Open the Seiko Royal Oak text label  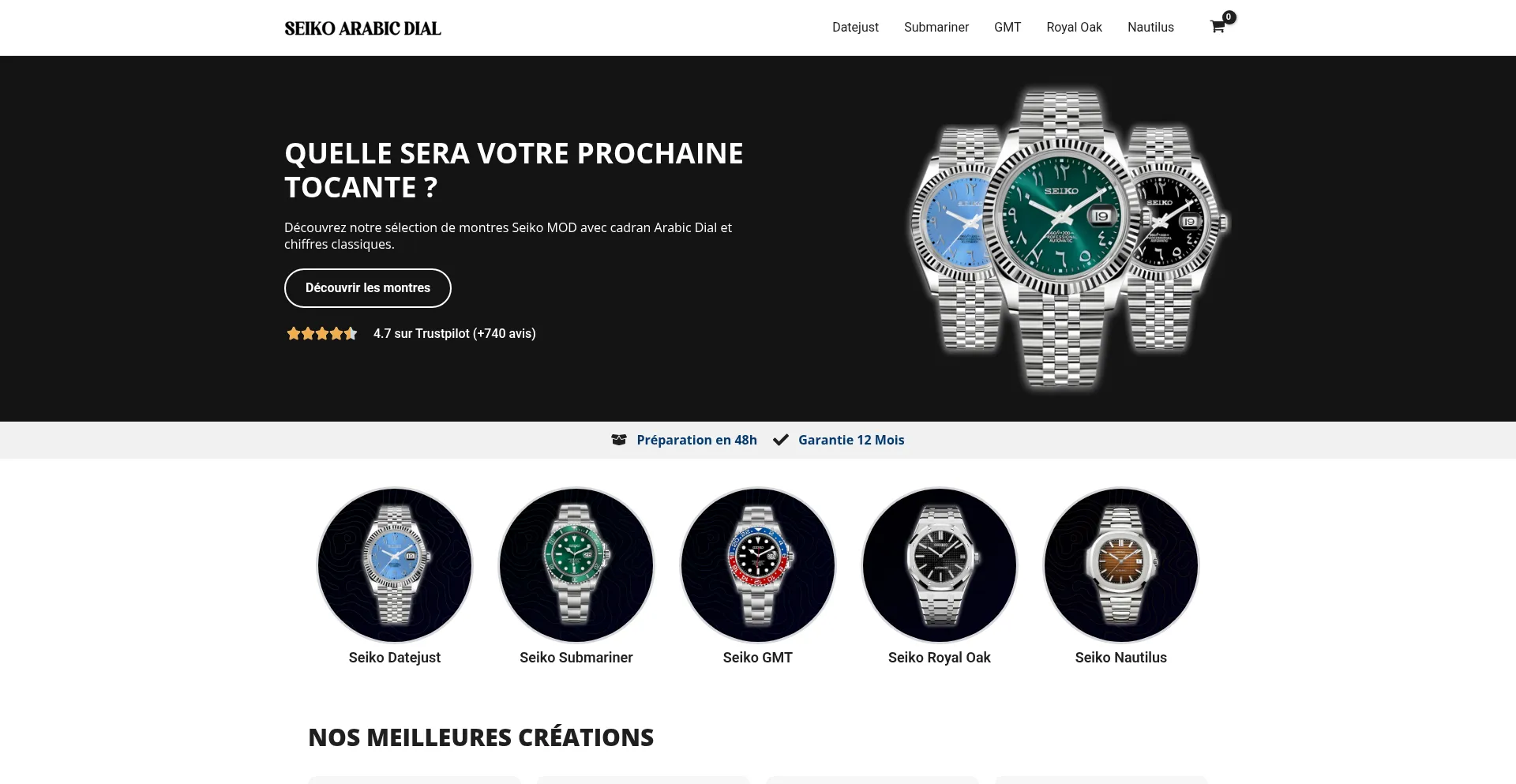click(x=940, y=658)
